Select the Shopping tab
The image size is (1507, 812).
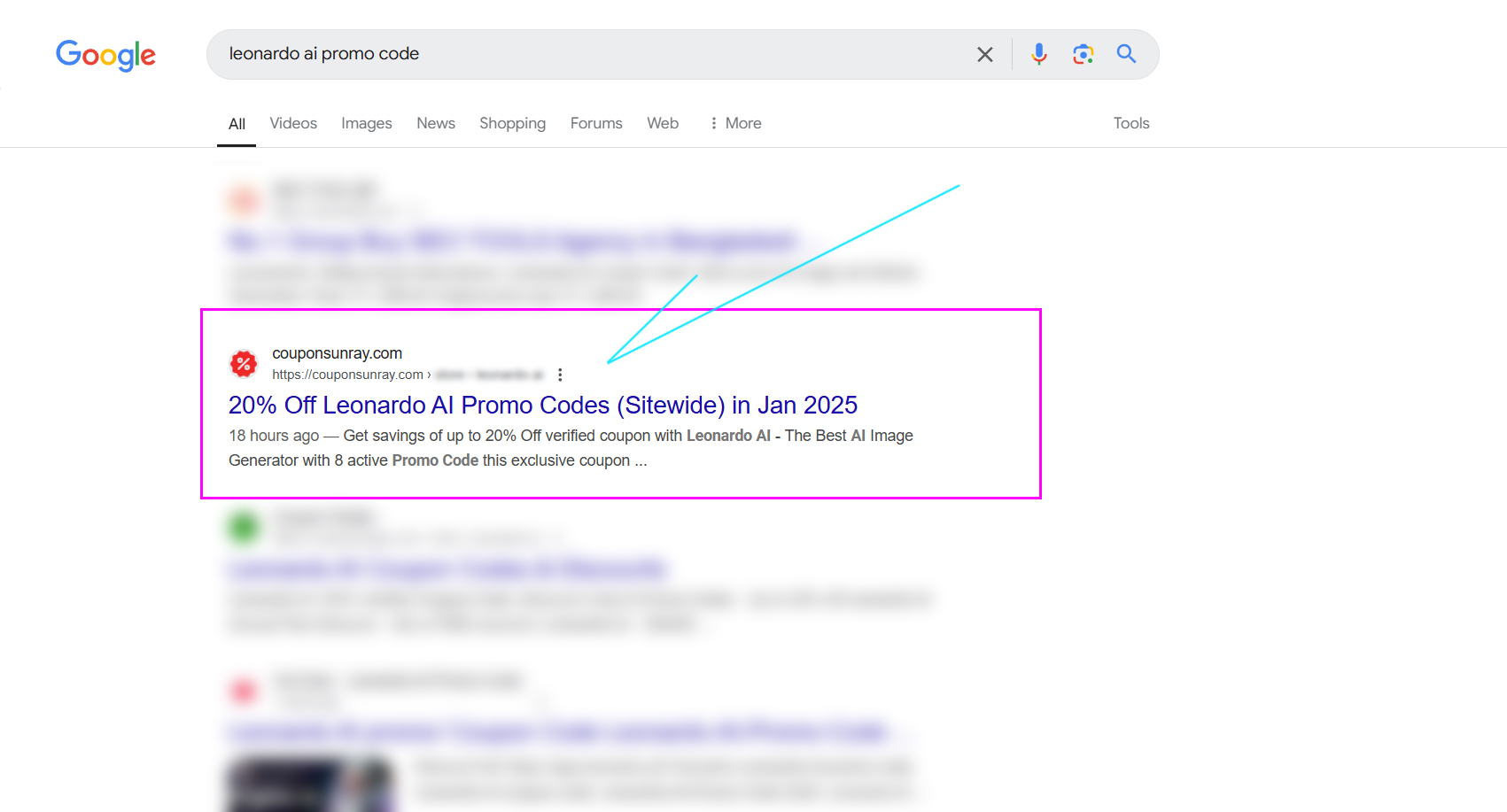(x=513, y=123)
